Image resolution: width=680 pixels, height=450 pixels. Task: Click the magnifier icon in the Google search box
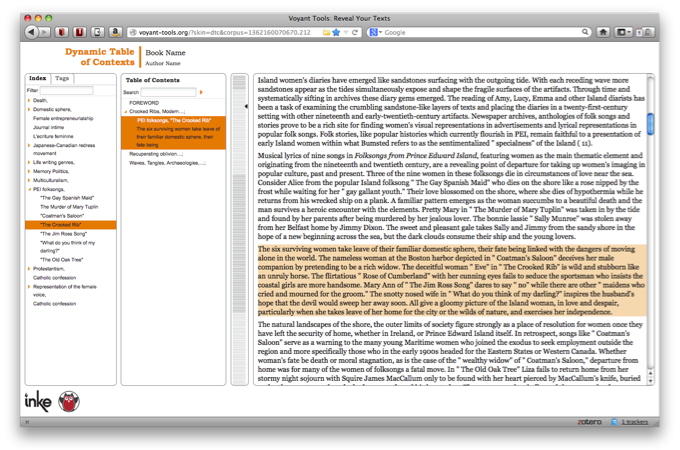[585, 32]
